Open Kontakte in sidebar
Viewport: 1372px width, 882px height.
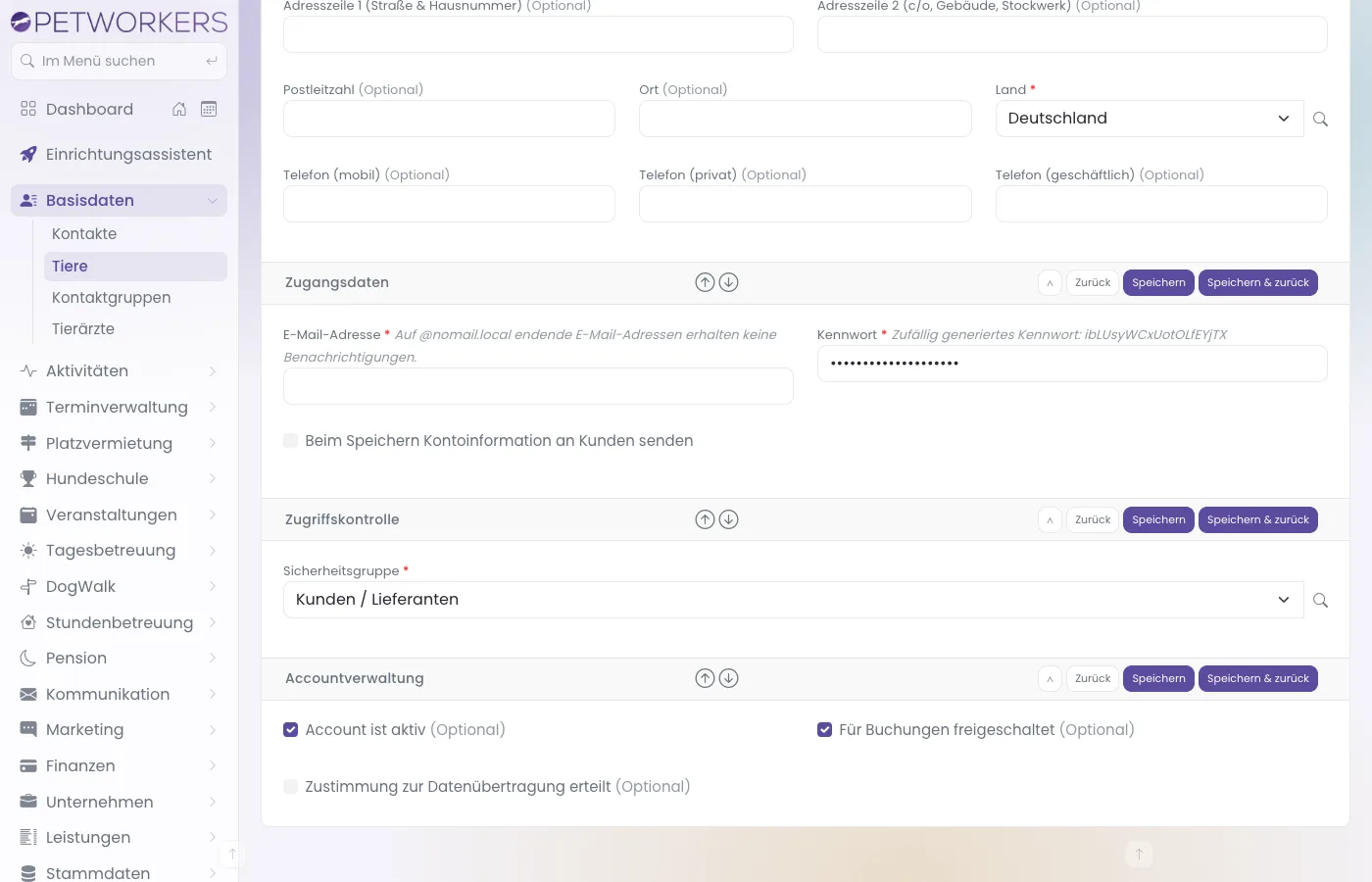(135, 233)
